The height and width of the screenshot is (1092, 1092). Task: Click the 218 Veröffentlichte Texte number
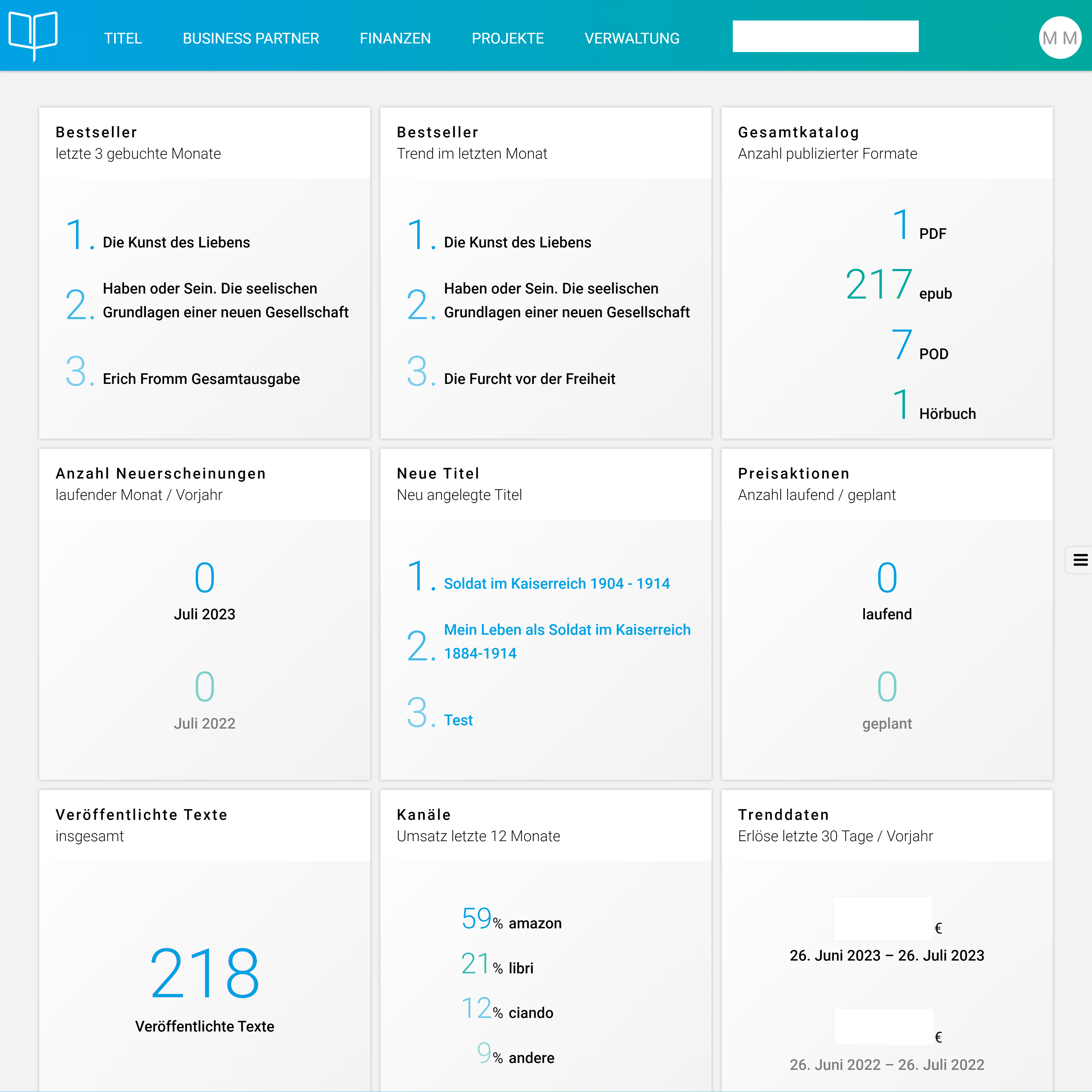(x=204, y=973)
